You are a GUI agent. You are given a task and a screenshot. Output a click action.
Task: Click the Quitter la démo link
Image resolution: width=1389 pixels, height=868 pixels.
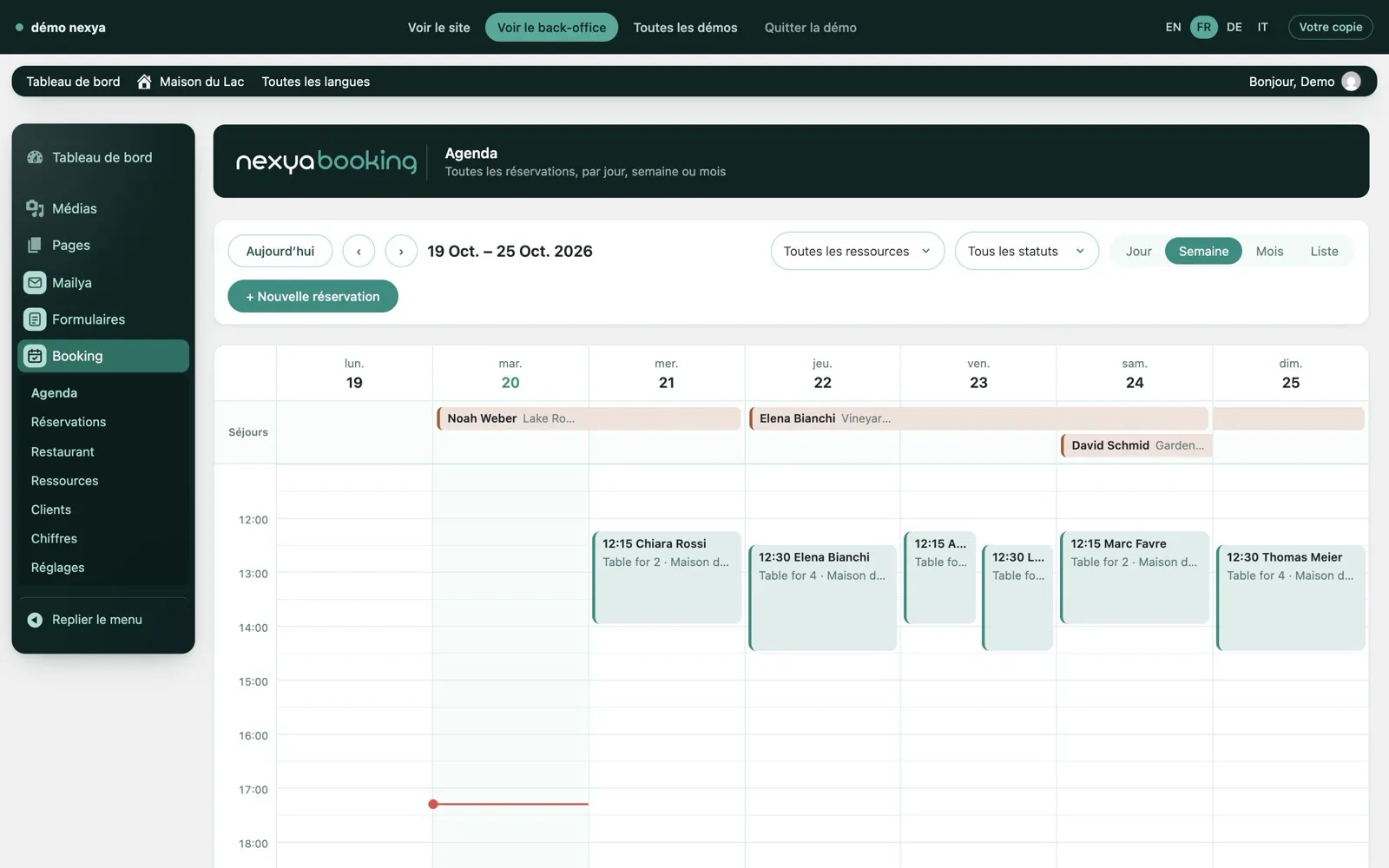click(810, 27)
